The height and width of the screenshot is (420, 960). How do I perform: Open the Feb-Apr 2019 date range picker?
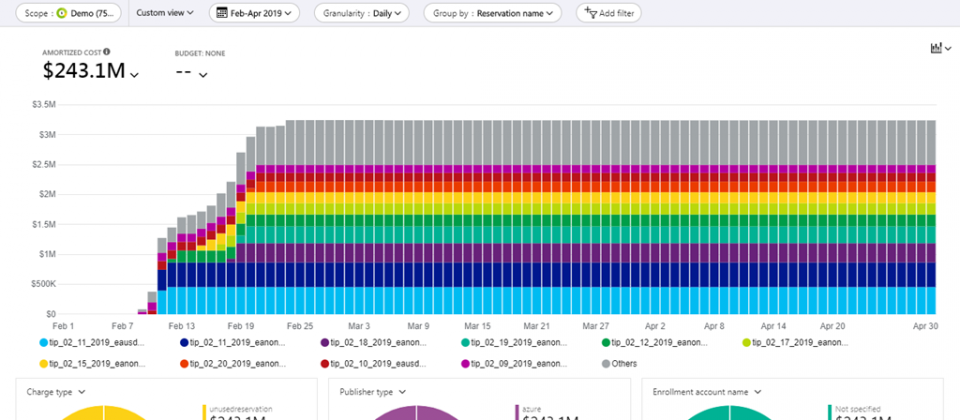click(x=254, y=13)
